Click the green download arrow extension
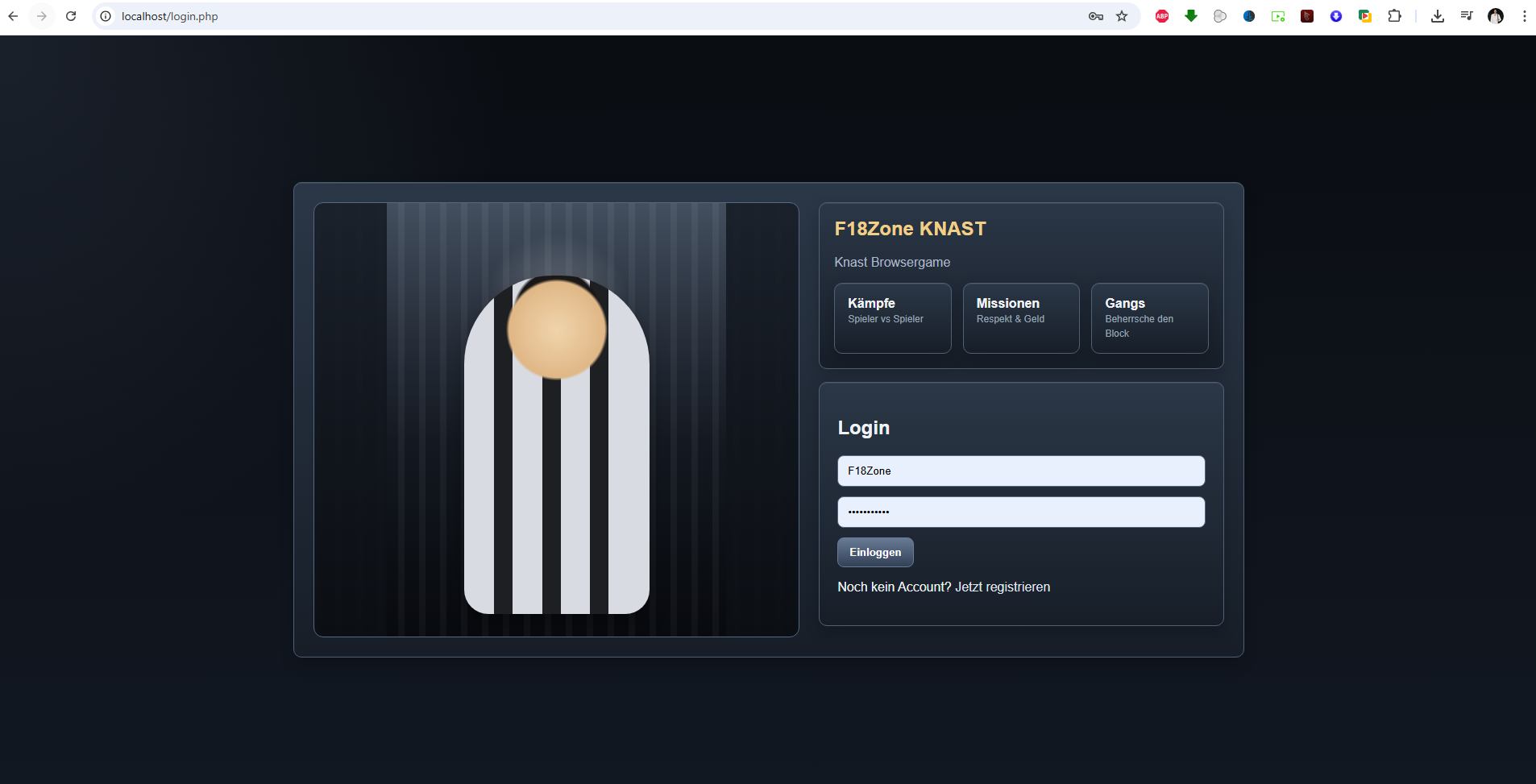The height and width of the screenshot is (784, 1536). (x=1191, y=16)
